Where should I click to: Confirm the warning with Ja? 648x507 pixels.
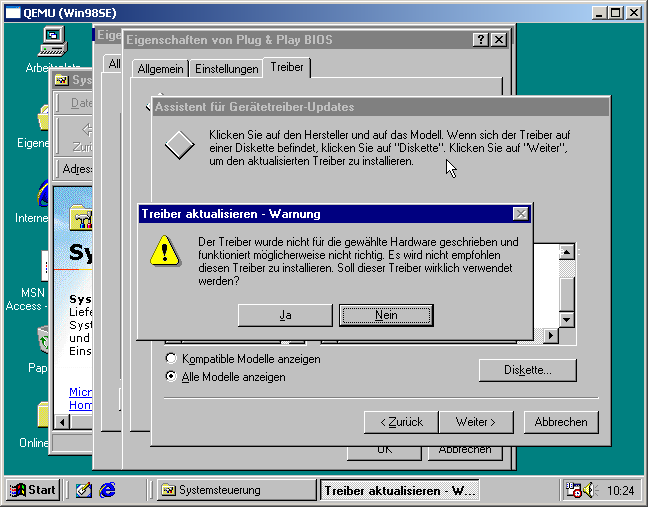[x=285, y=315]
